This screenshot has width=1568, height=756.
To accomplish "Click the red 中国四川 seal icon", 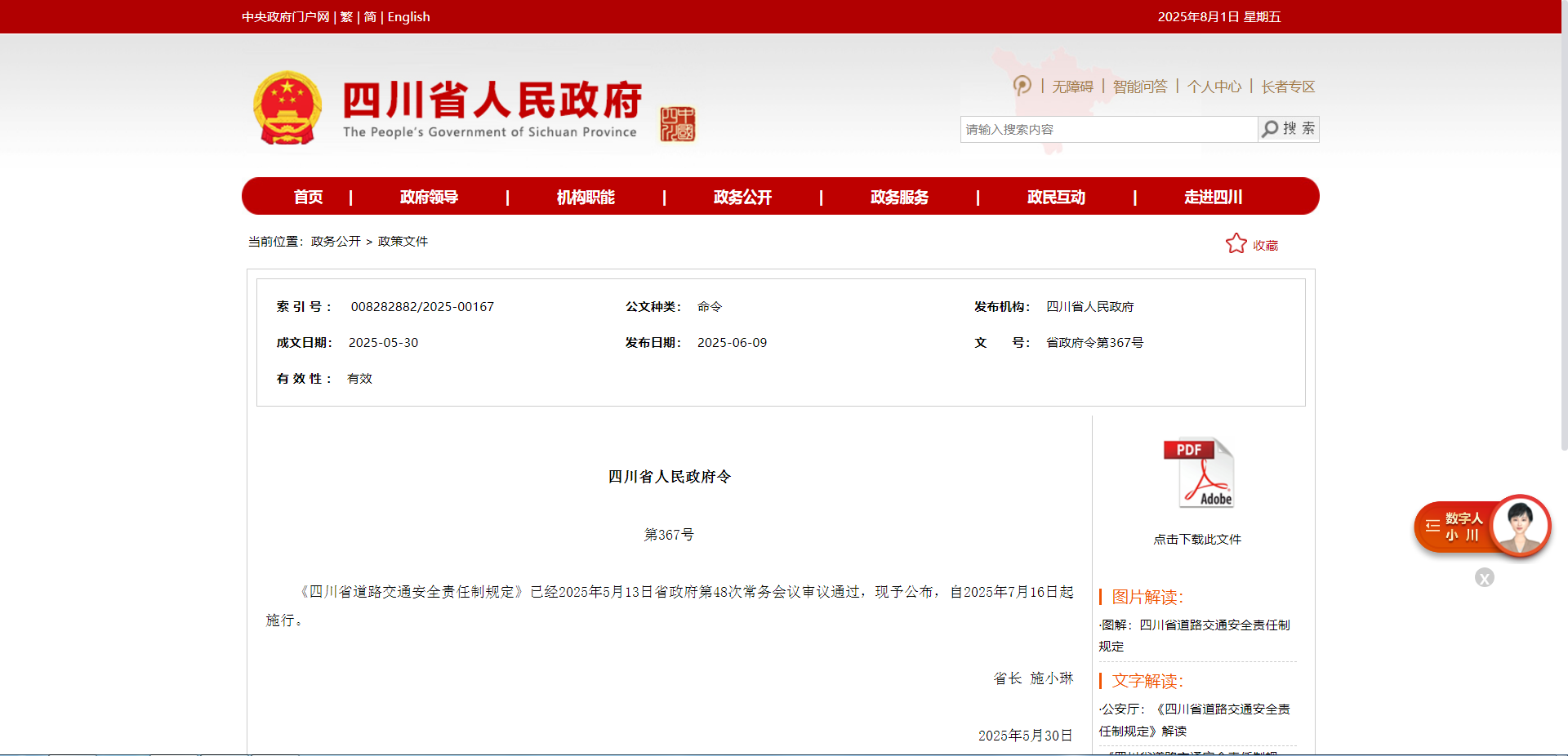I will point(677,124).
